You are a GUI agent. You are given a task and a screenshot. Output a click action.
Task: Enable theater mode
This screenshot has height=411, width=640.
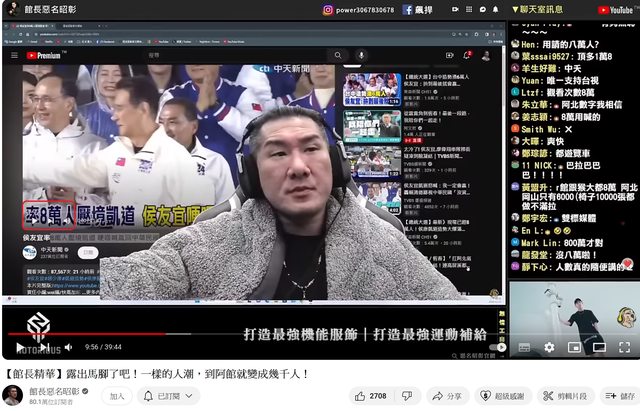(x=599, y=347)
